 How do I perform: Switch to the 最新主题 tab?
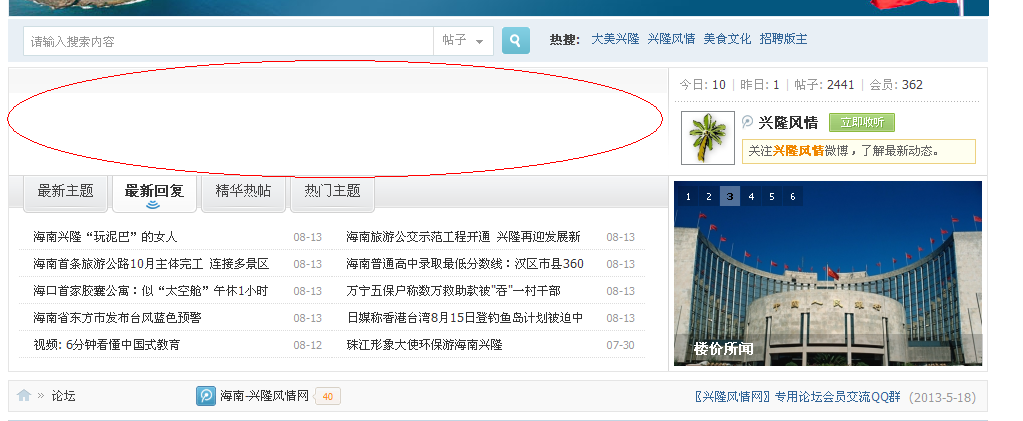click(65, 192)
